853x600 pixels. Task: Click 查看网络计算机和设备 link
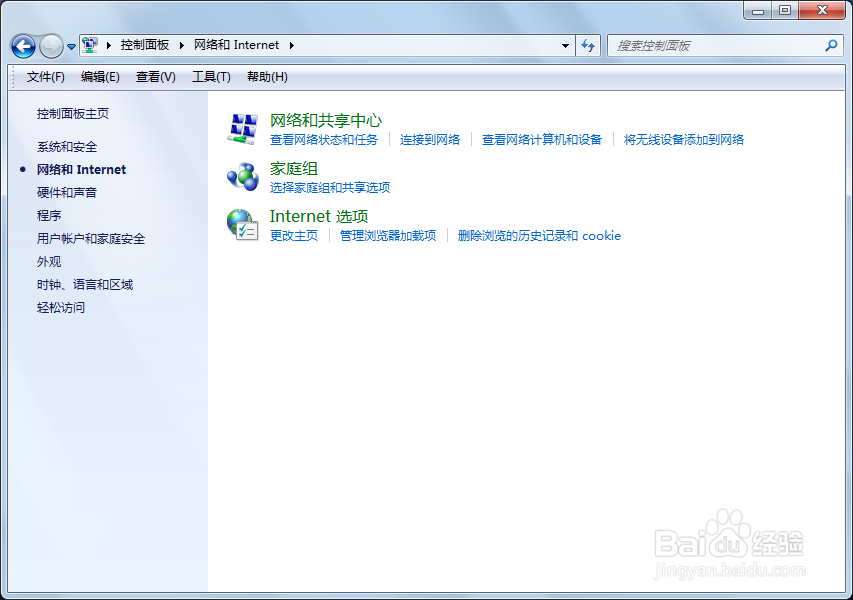pyautogui.click(x=542, y=140)
